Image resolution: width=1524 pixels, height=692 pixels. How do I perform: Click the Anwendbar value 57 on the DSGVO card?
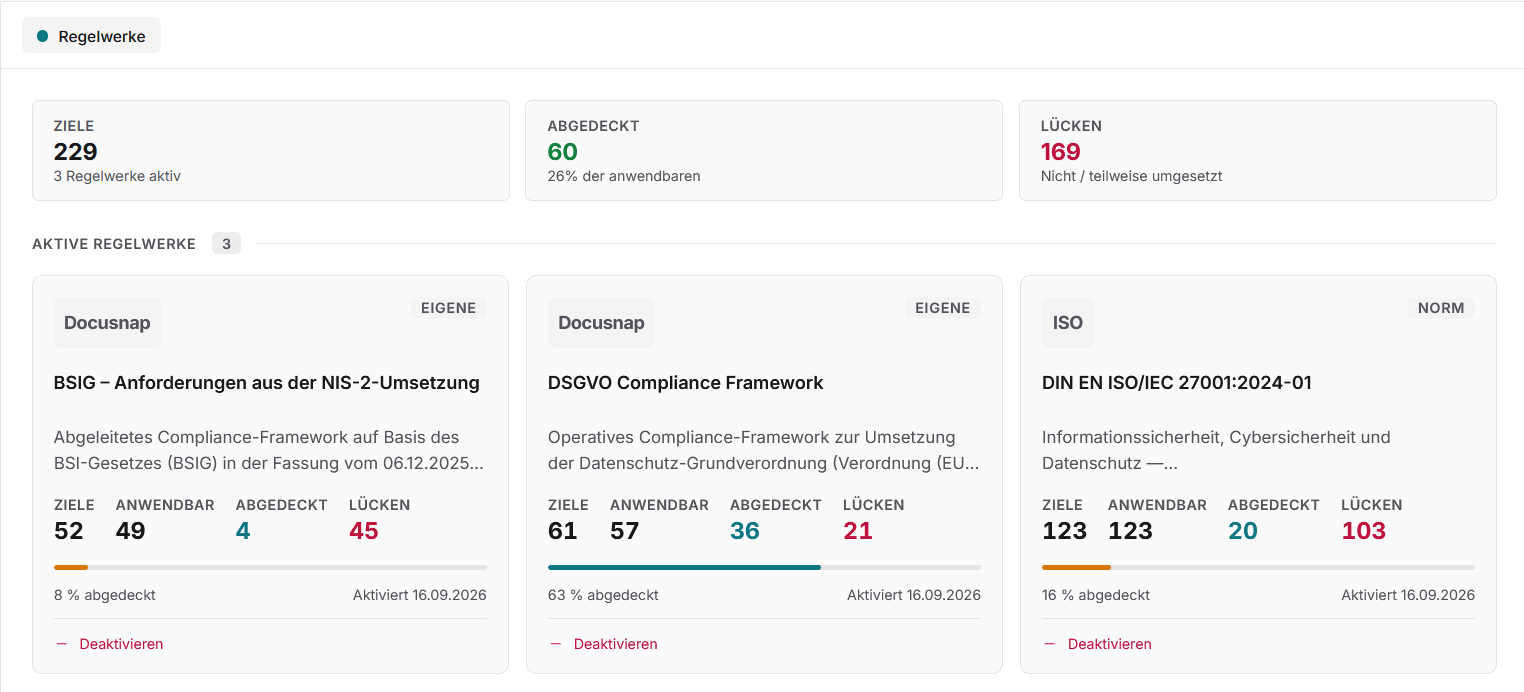coord(625,531)
